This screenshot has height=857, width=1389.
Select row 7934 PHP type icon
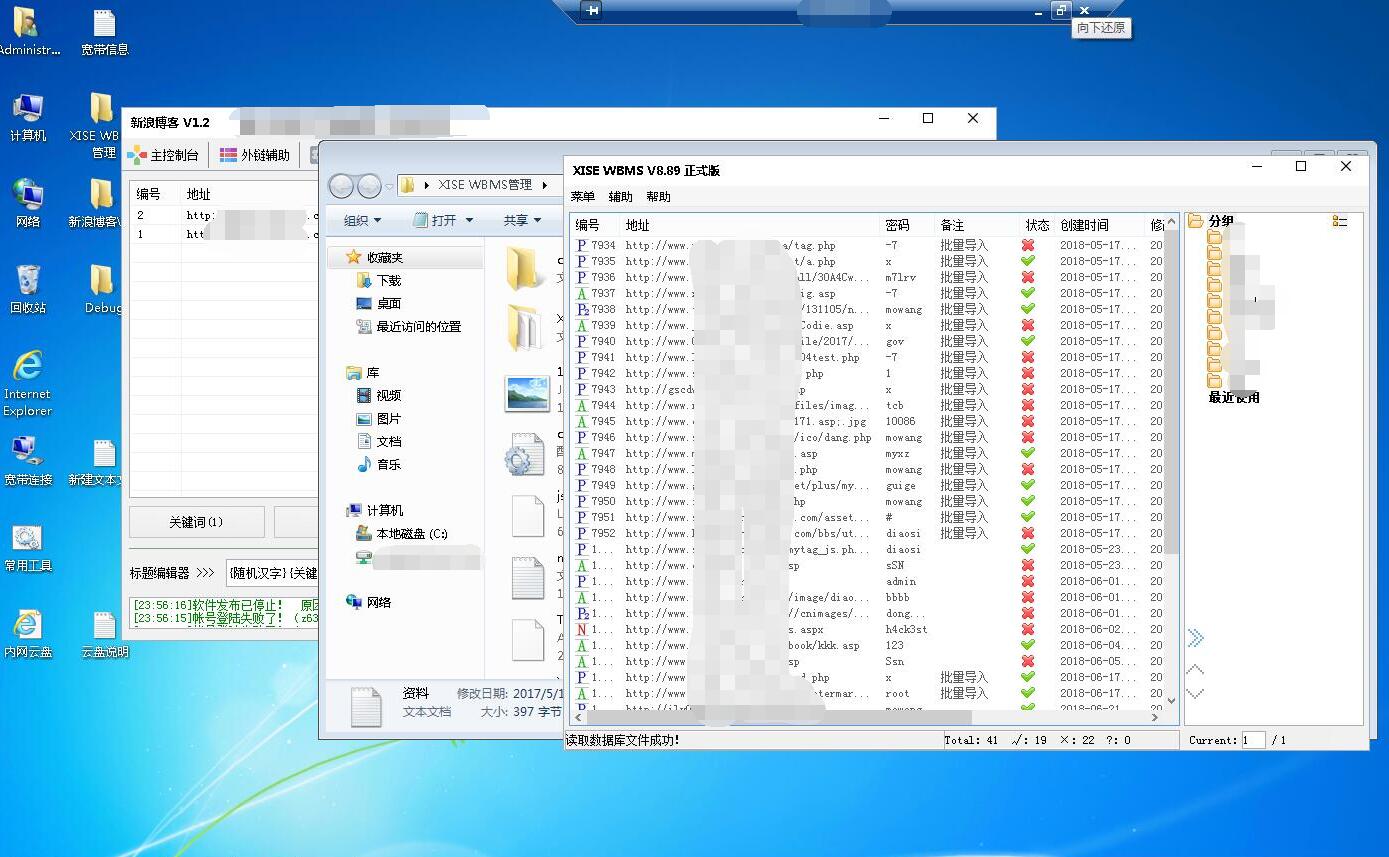click(x=582, y=245)
